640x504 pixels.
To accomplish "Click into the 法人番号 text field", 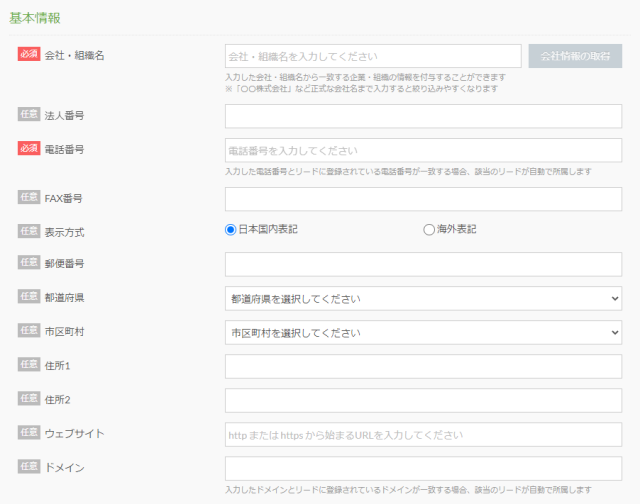I will (x=423, y=116).
